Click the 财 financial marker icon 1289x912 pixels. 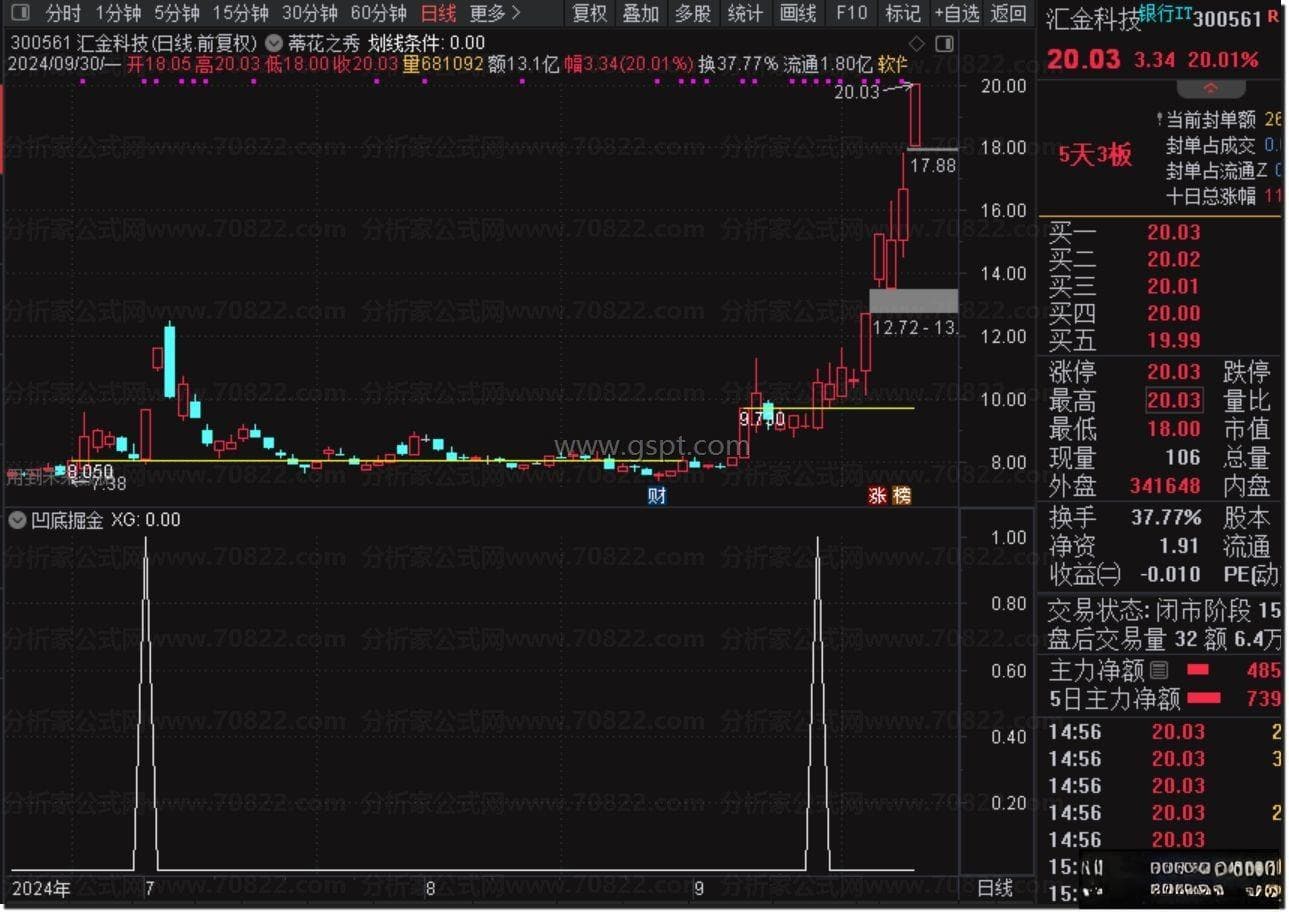click(x=657, y=496)
